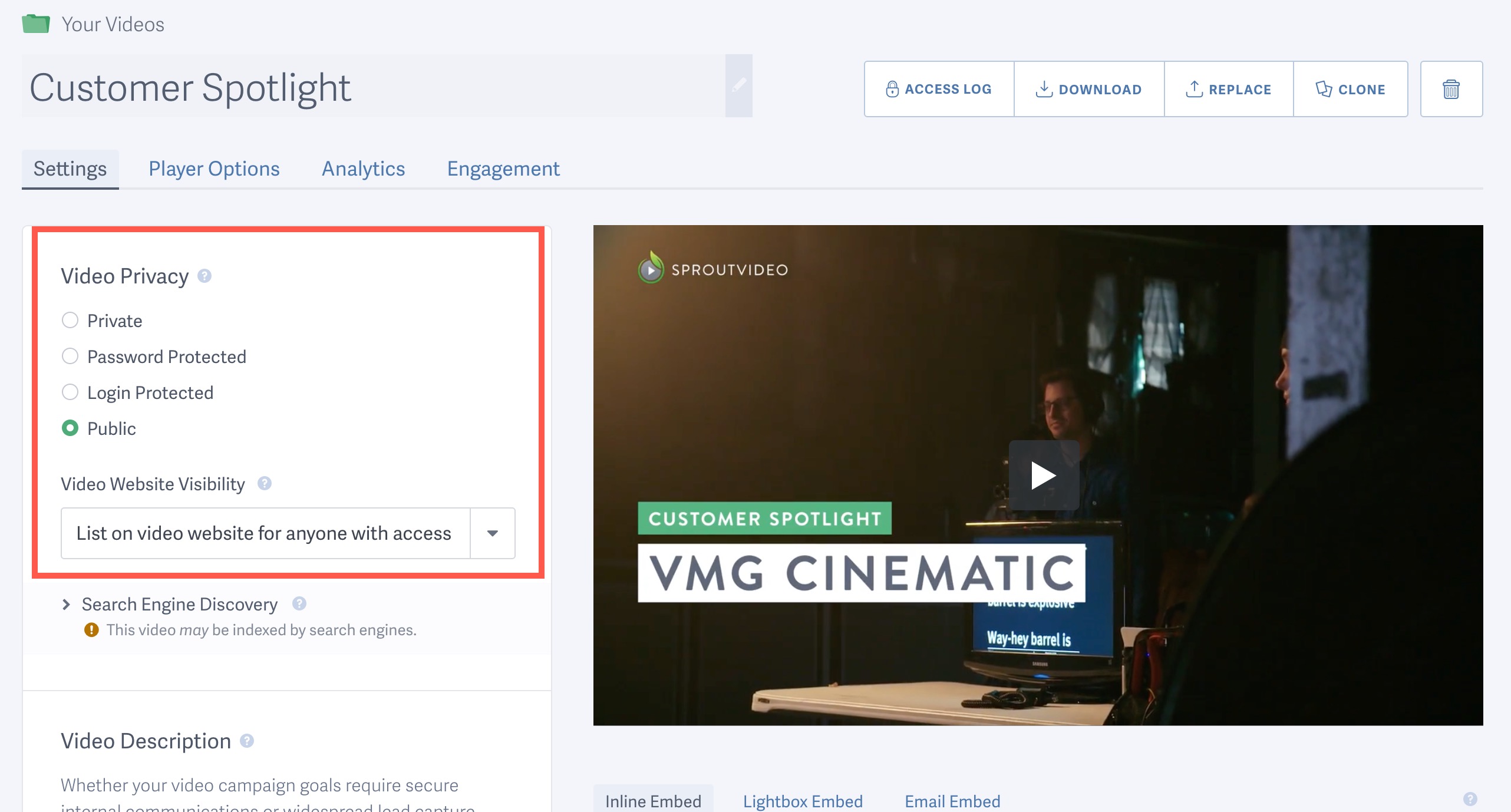Switch to the Player Options tab
This screenshot has width=1511, height=812.
(x=214, y=169)
